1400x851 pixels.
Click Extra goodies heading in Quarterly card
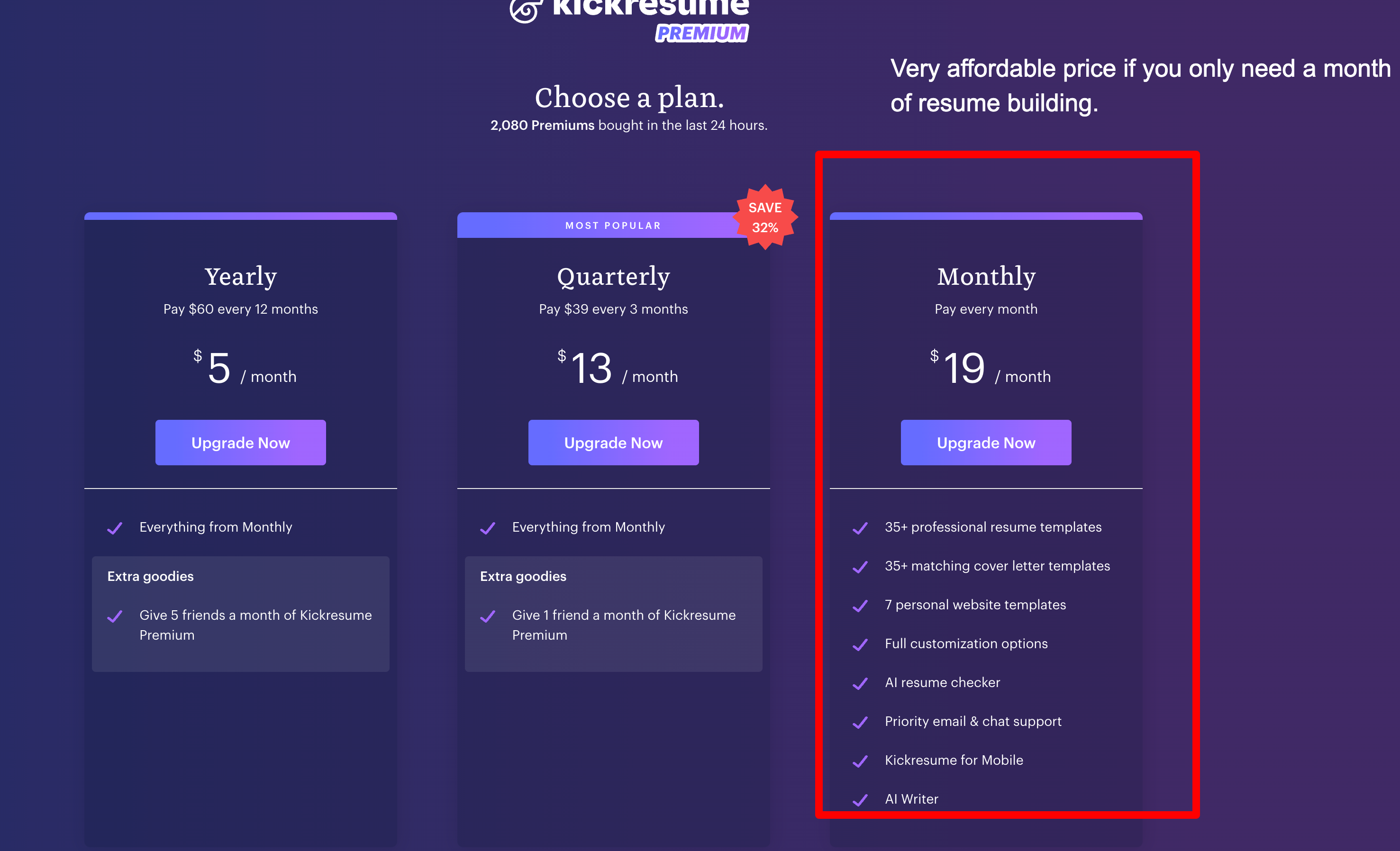523,576
